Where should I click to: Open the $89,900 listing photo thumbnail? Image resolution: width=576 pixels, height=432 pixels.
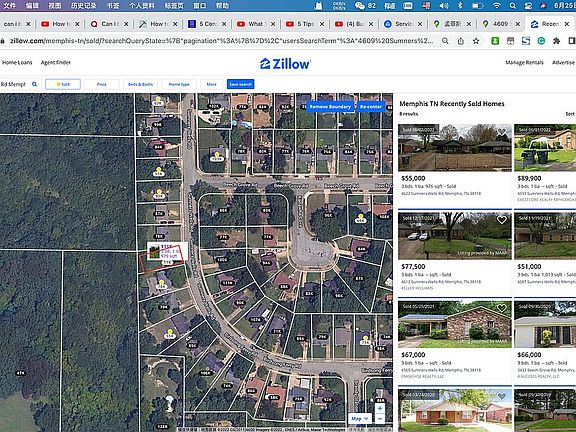pyautogui.click(x=545, y=148)
